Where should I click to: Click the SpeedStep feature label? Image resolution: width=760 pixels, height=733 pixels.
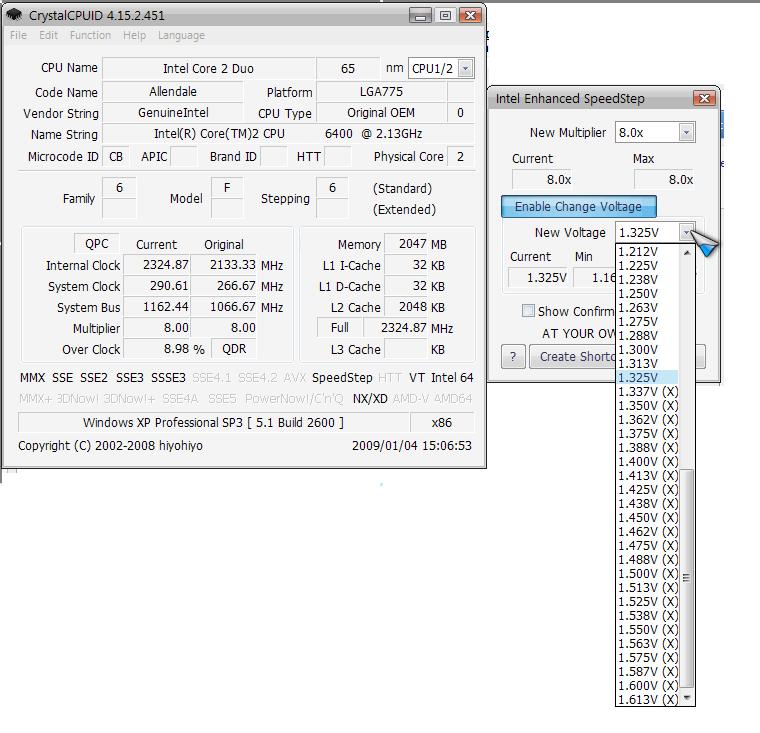pos(342,378)
